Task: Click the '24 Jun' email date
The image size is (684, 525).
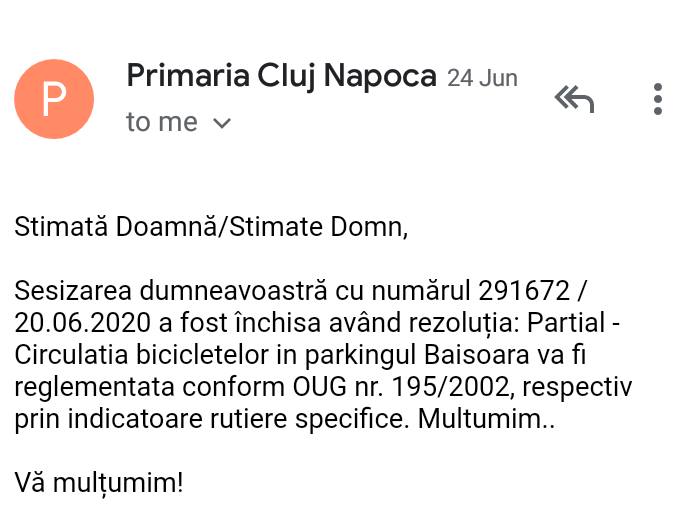Action: click(482, 78)
